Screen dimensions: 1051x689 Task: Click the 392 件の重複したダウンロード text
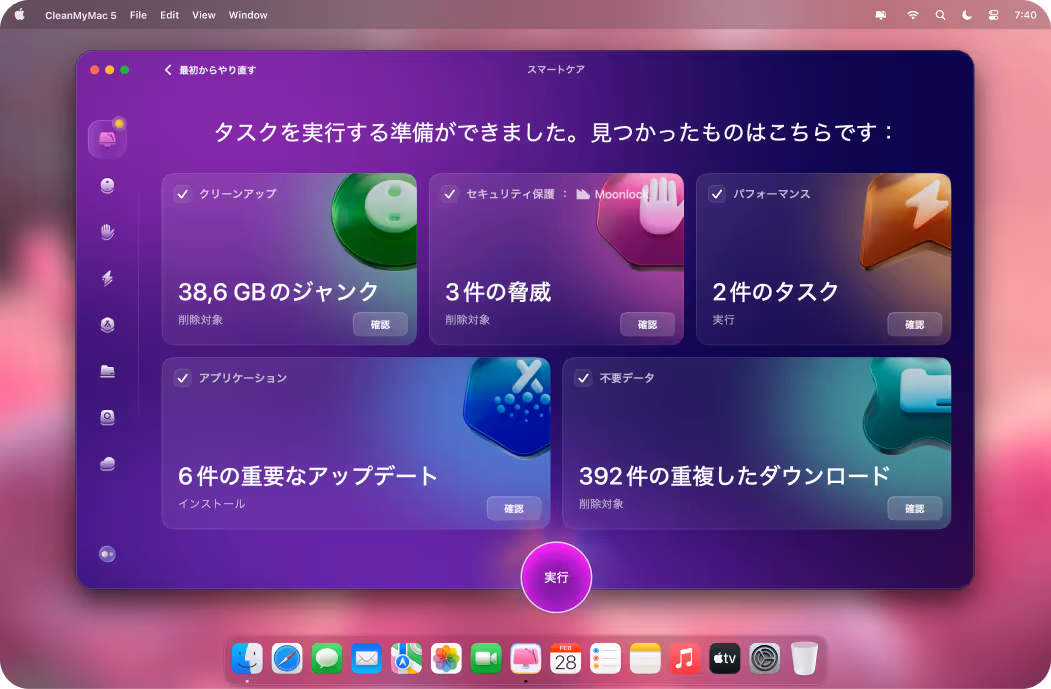734,476
